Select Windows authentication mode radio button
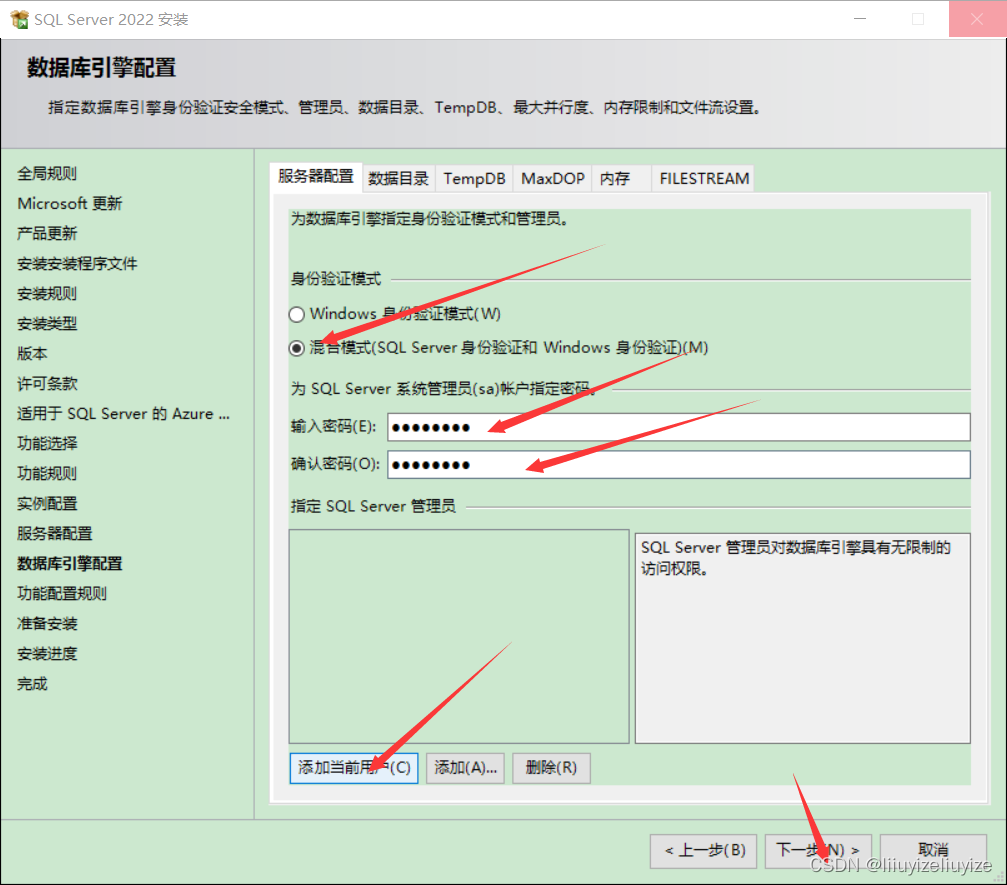Screen dimensions: 1007x885 pyautogui.click(x=296, y=314)
